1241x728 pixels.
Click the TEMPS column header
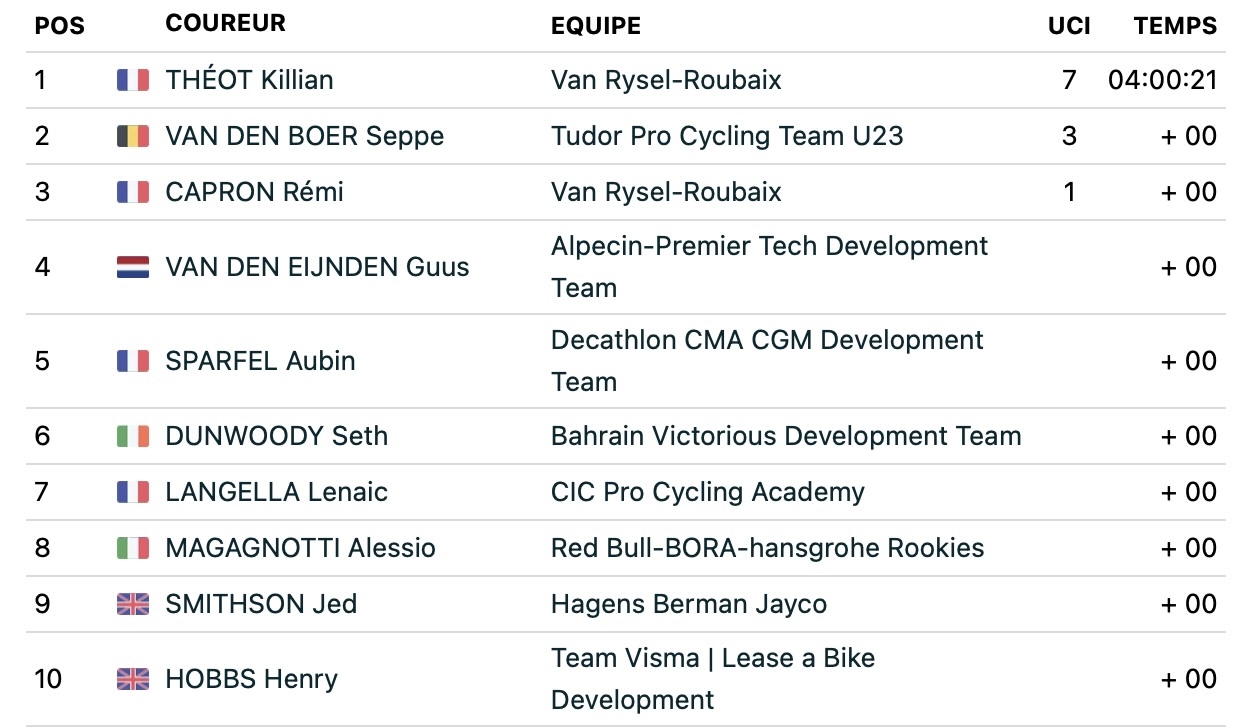tap(1175, 26)
